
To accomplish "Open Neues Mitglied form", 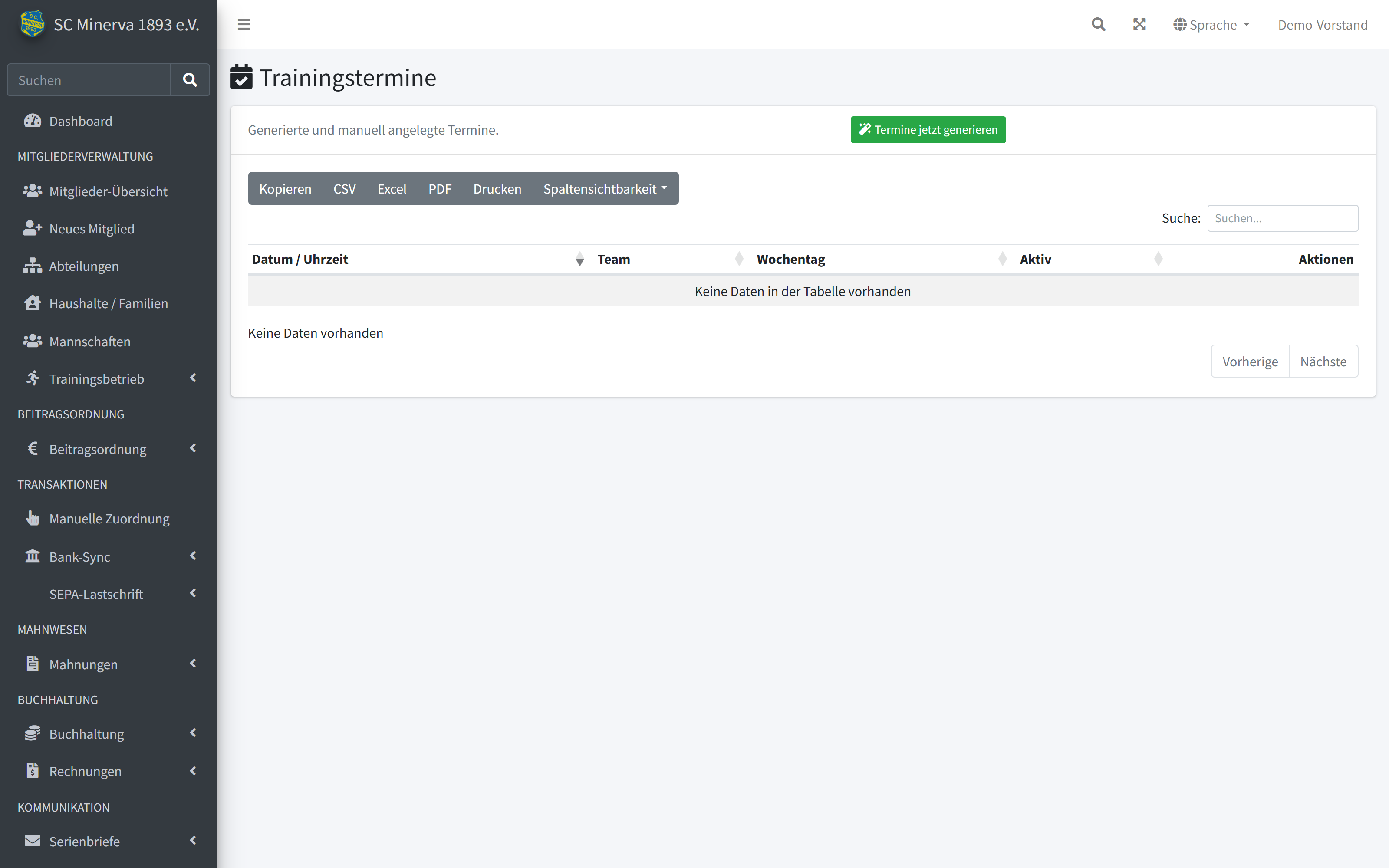I will (x=109, y=228).
